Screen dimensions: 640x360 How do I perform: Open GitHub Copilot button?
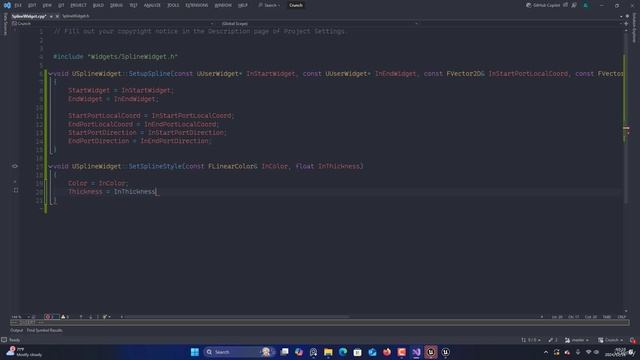[x=543, y=5]
